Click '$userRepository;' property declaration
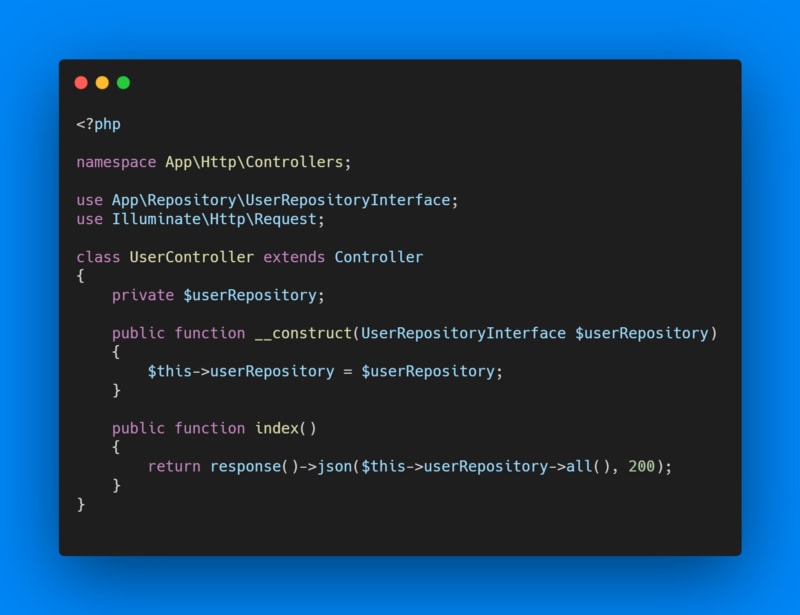 (x=254, y=296)
